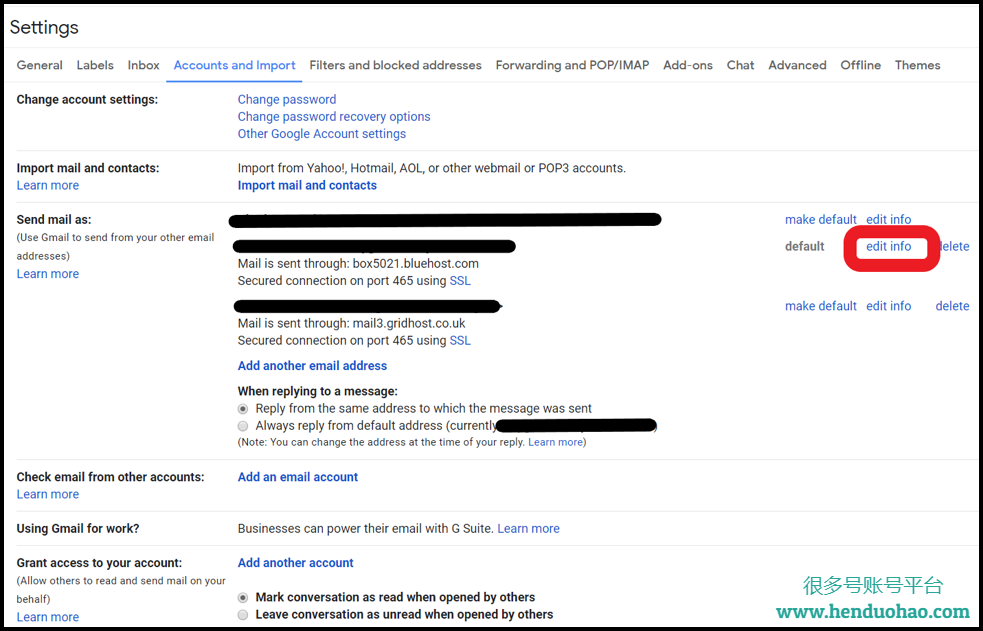Delete the gridhost.co.uk send-as address
983x631 pixels.
[952, 306]
